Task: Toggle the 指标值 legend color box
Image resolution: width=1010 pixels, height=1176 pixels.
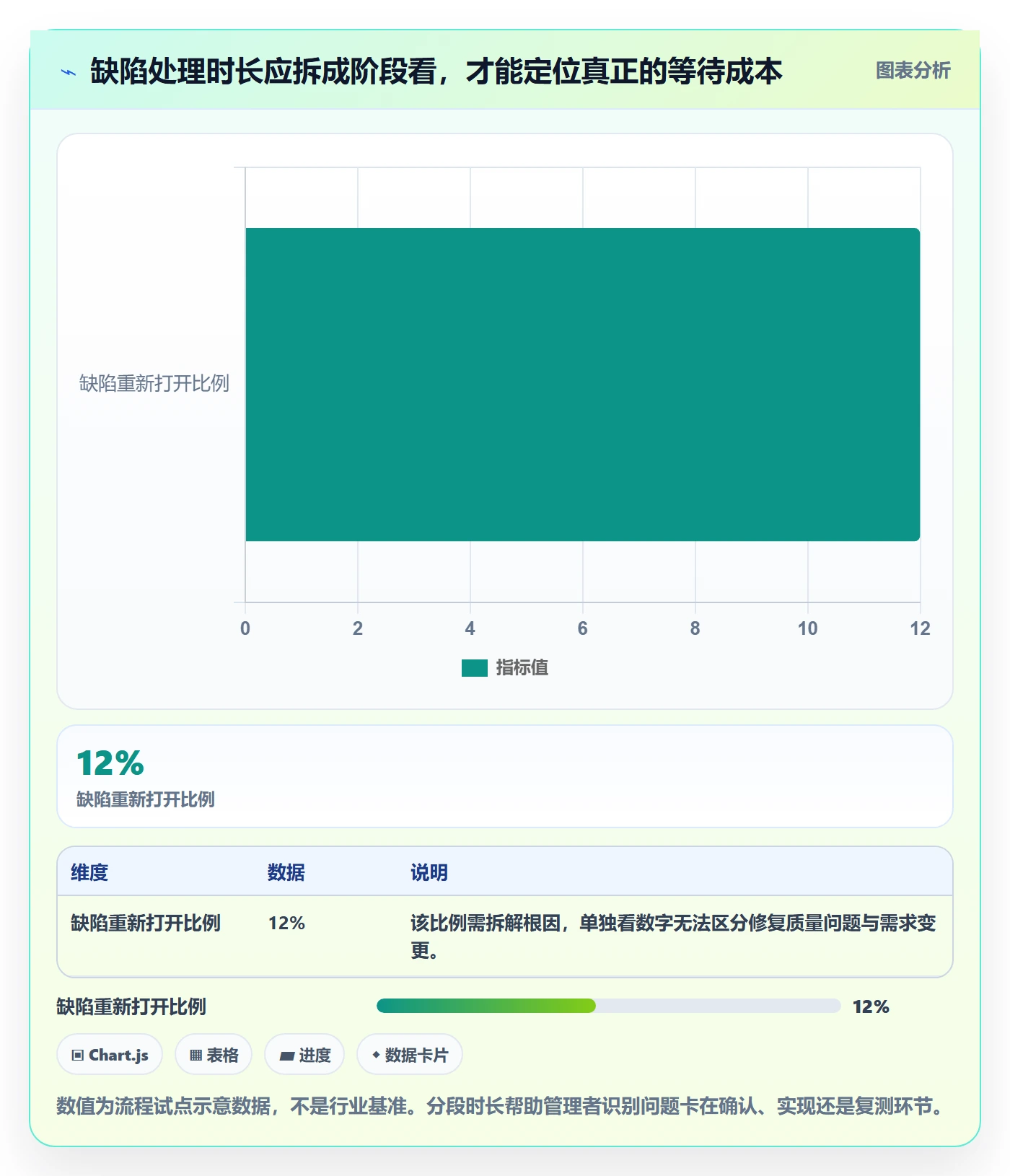Action: [x=475, y=668]
